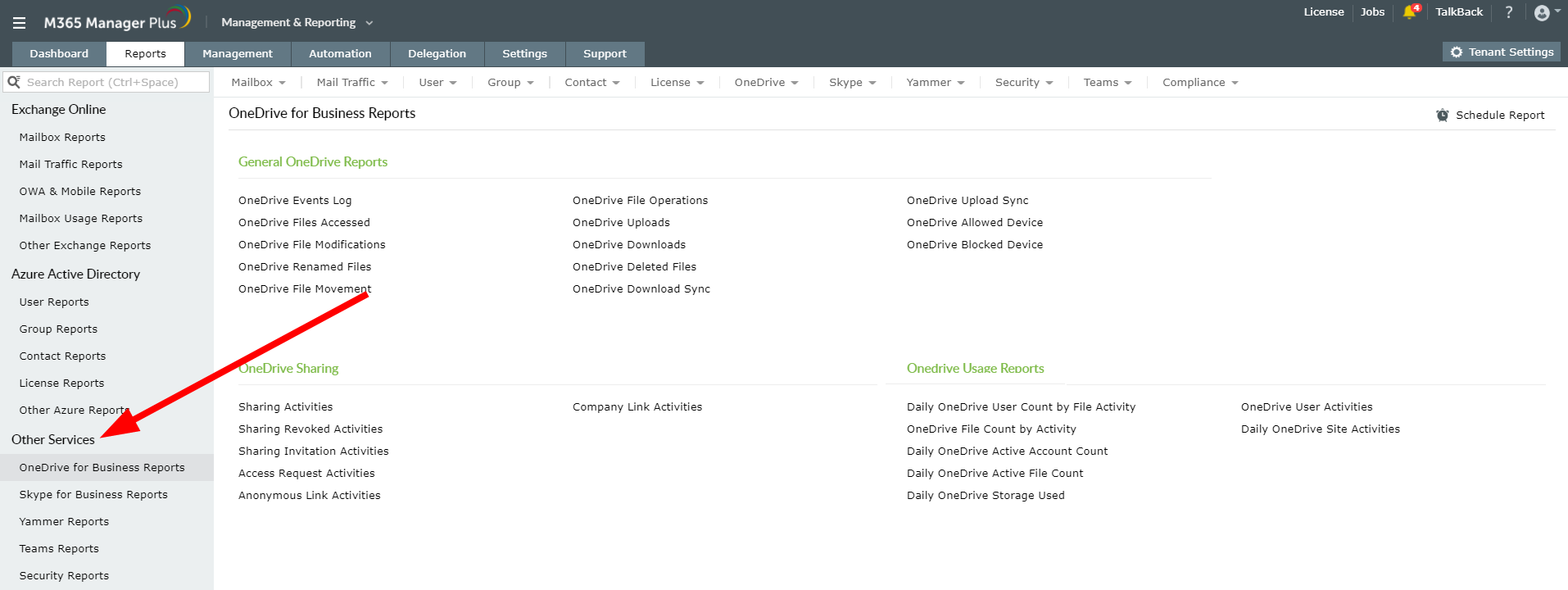
Task: Expand the OneDrive dropdown menu
Action: point(766,82)
